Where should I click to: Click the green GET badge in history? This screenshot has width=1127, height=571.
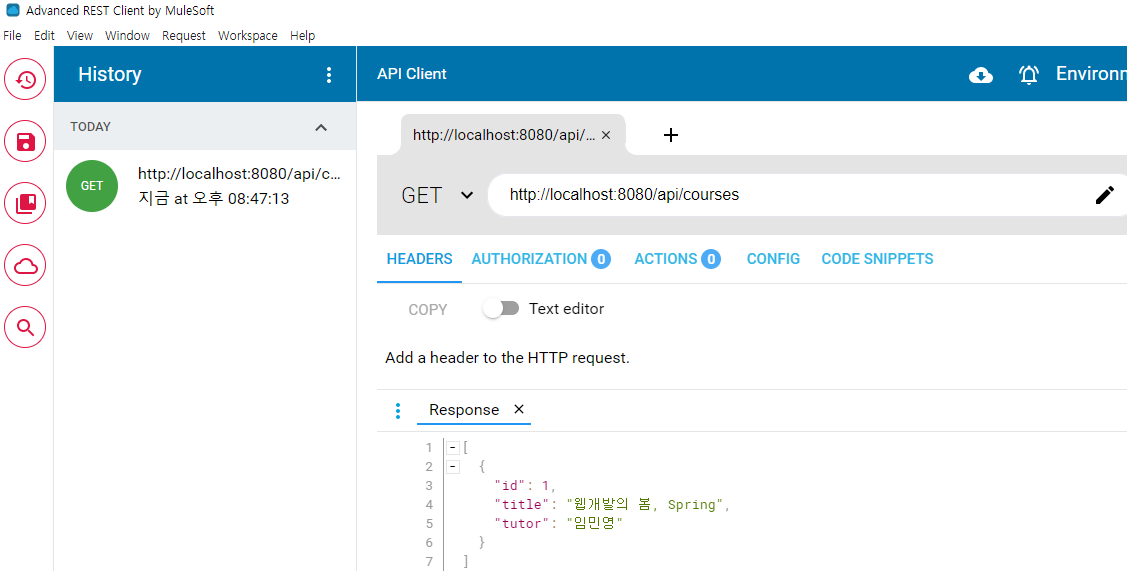point(92,186)
